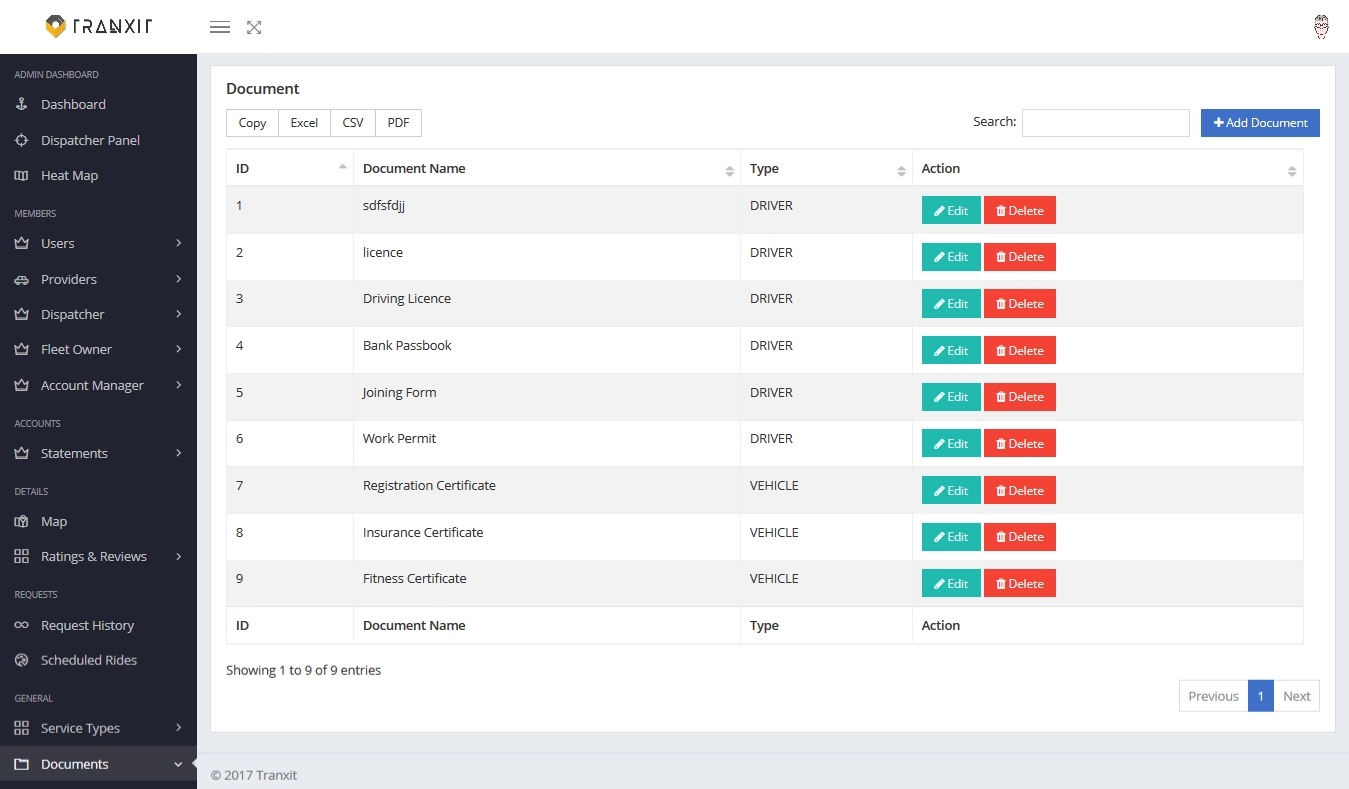Open the Map section icon
The height and width of the screenshot is (789, 1349).
22,521
